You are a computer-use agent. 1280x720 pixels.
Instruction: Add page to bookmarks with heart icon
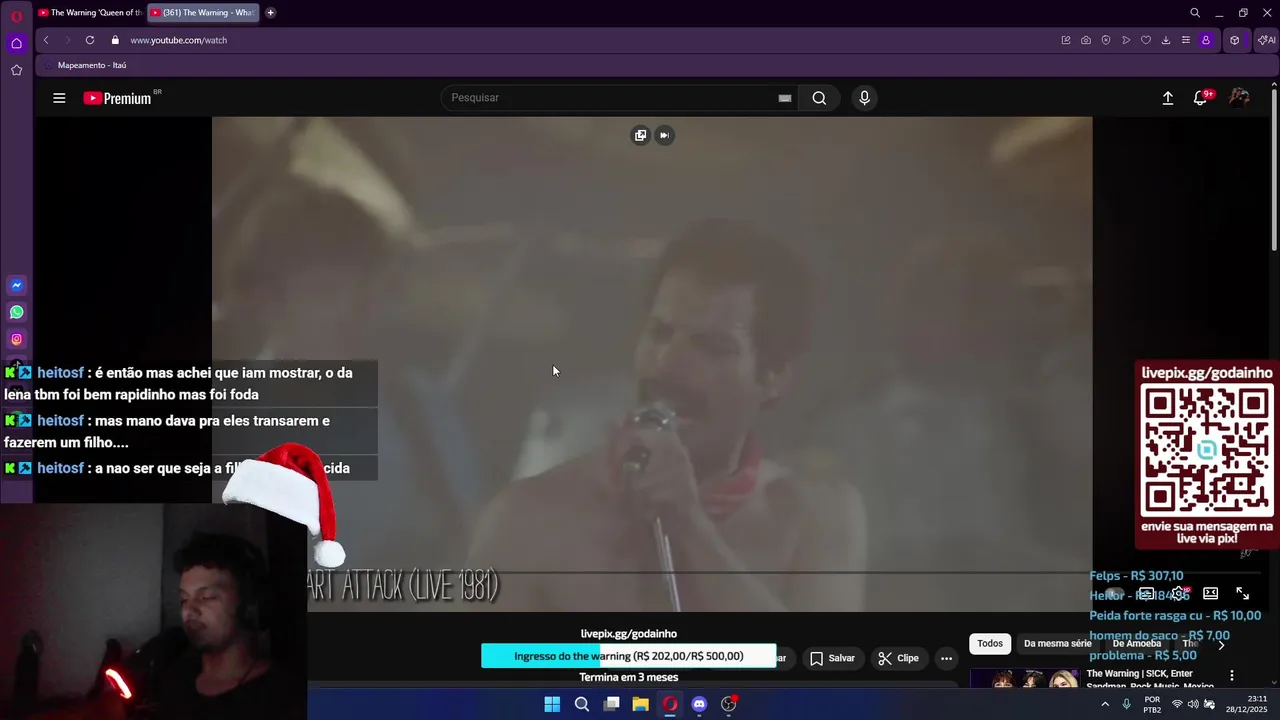pos(1146,40)
